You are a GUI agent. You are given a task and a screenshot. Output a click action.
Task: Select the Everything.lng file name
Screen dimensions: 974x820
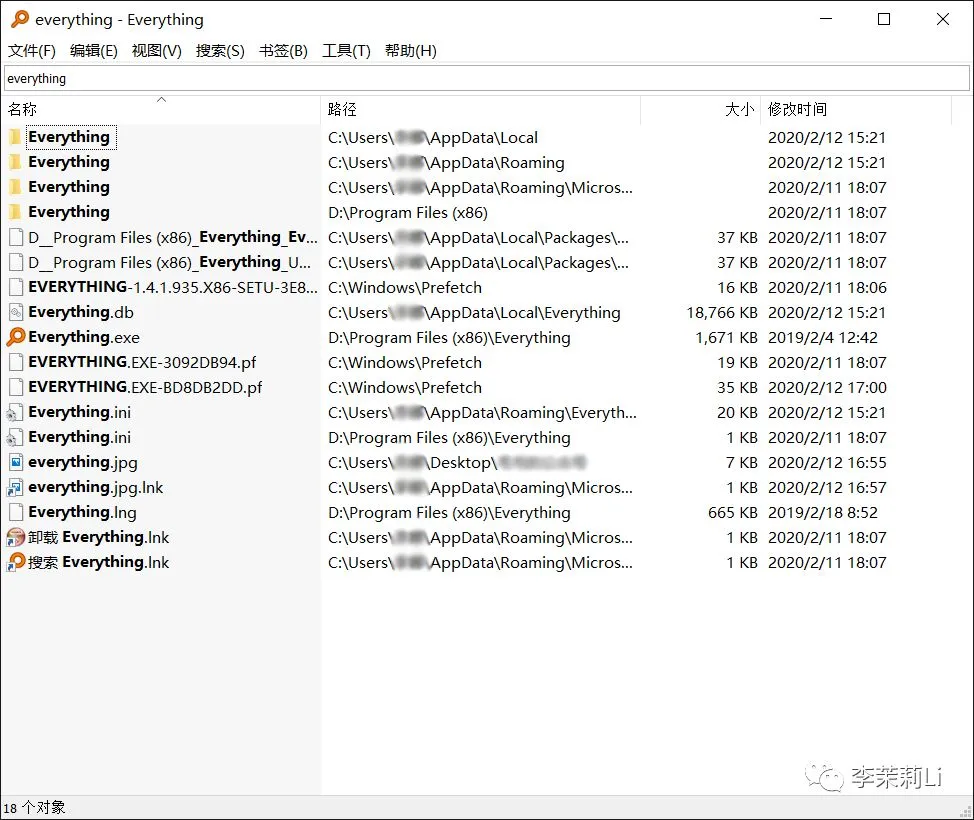(82, 512)
